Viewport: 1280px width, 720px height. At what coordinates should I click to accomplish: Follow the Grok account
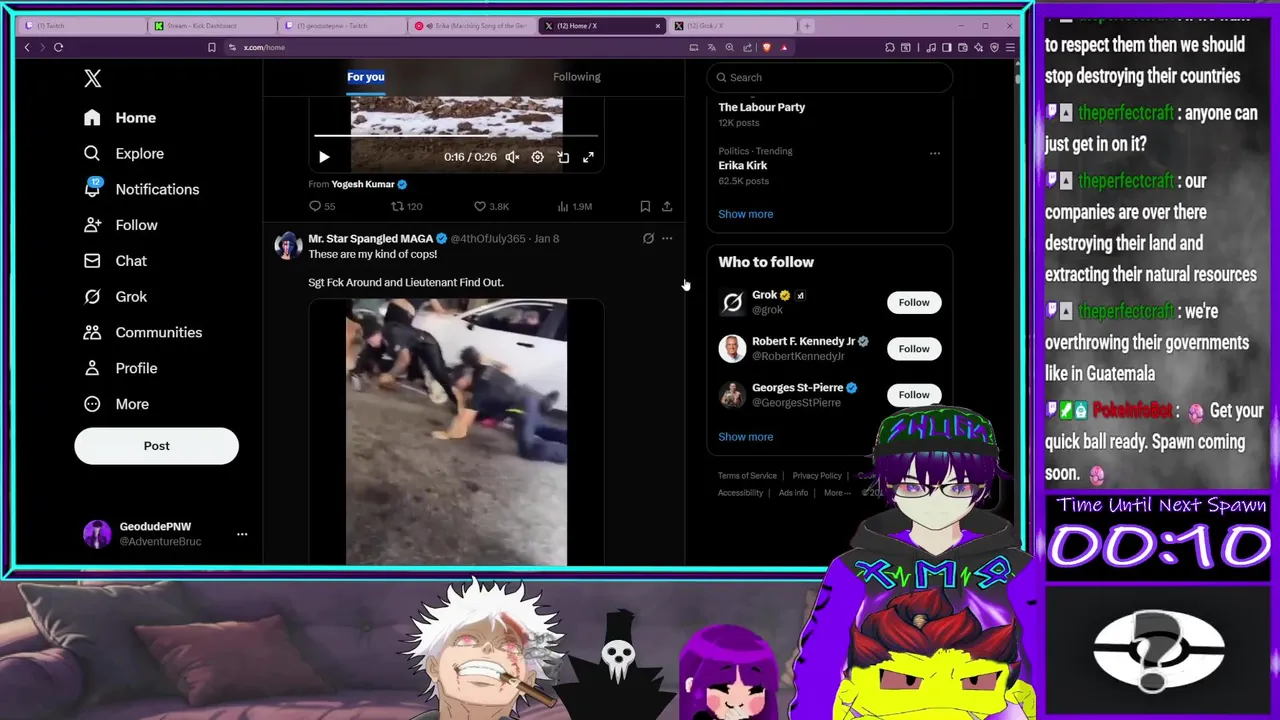[913, 302]
